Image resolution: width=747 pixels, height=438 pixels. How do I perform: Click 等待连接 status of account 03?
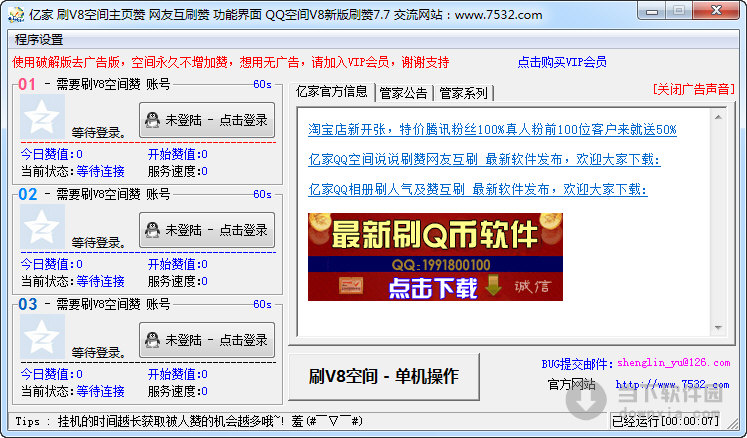coord(101,392)
